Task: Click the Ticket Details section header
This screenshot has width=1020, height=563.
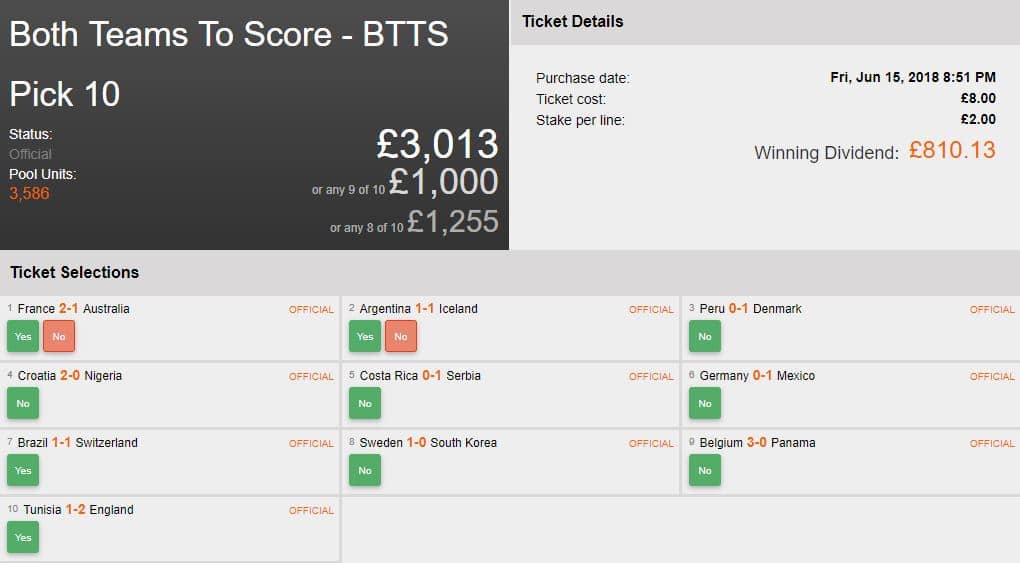Action: point(572,21)
